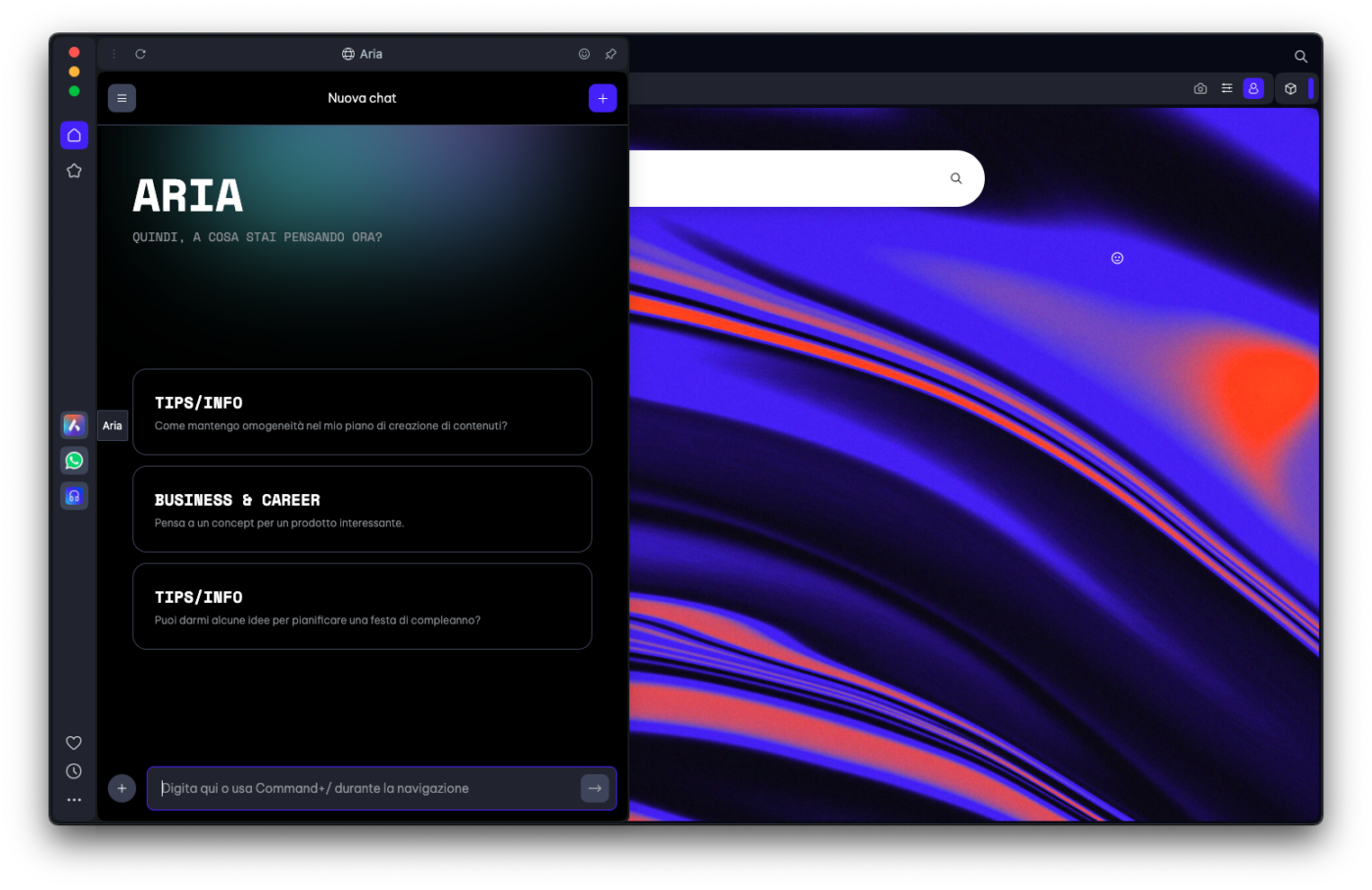Click the three-dot panel options beside reload
Viewport: 1372px width, 890px height.
114,54
